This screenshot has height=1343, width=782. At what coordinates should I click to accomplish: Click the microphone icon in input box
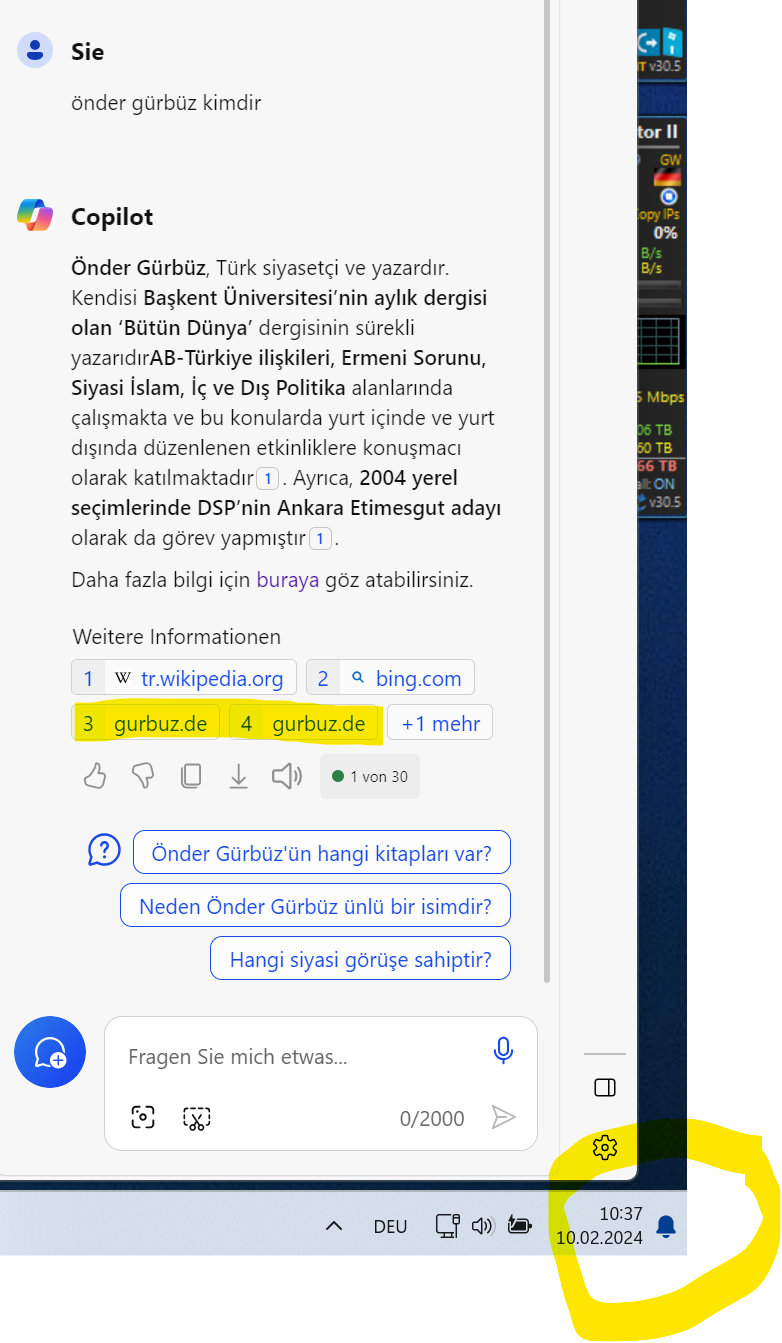(x=503, y=1050)
